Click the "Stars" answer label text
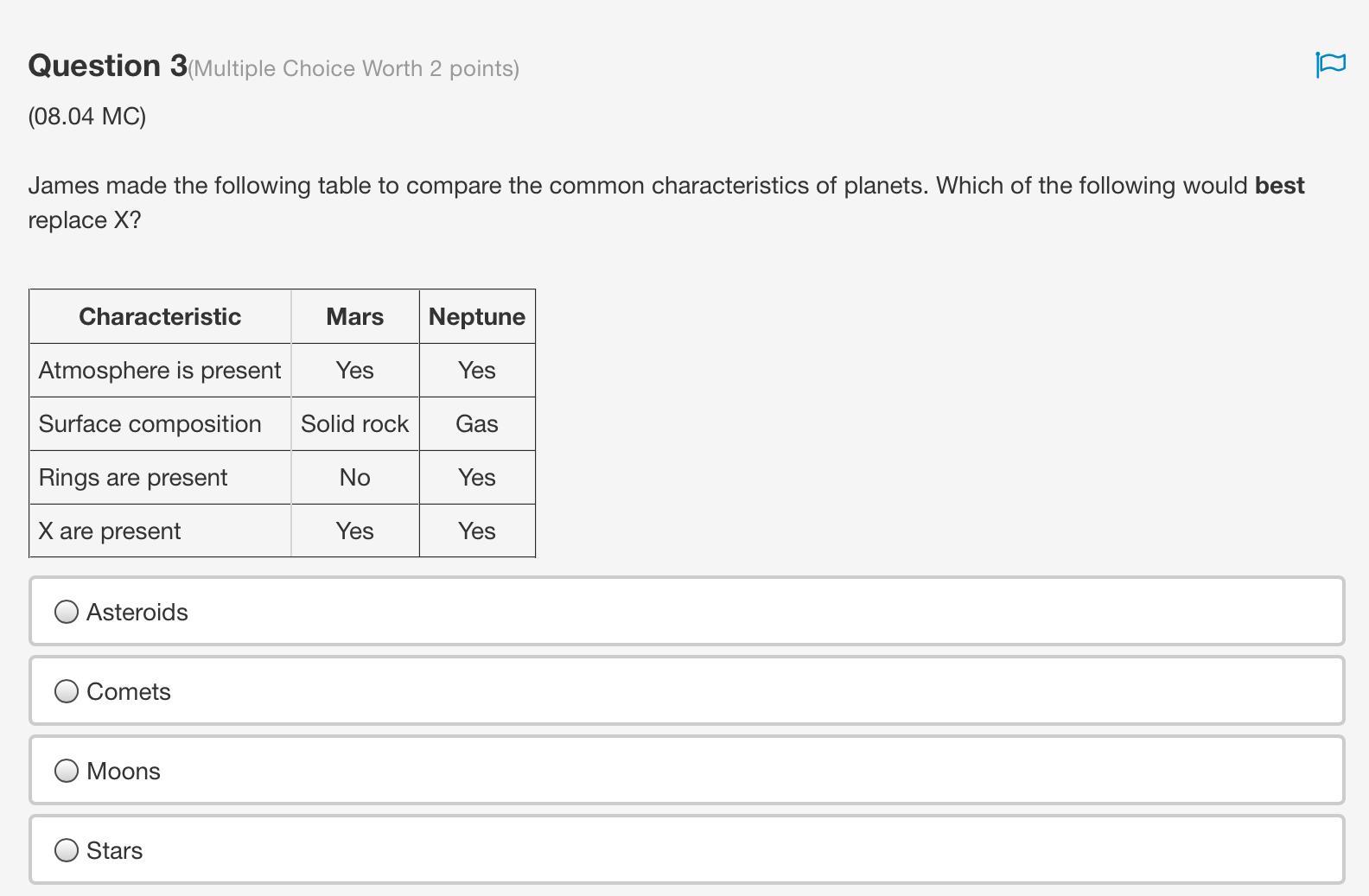 pyautogui.click(x=115, y=850)
